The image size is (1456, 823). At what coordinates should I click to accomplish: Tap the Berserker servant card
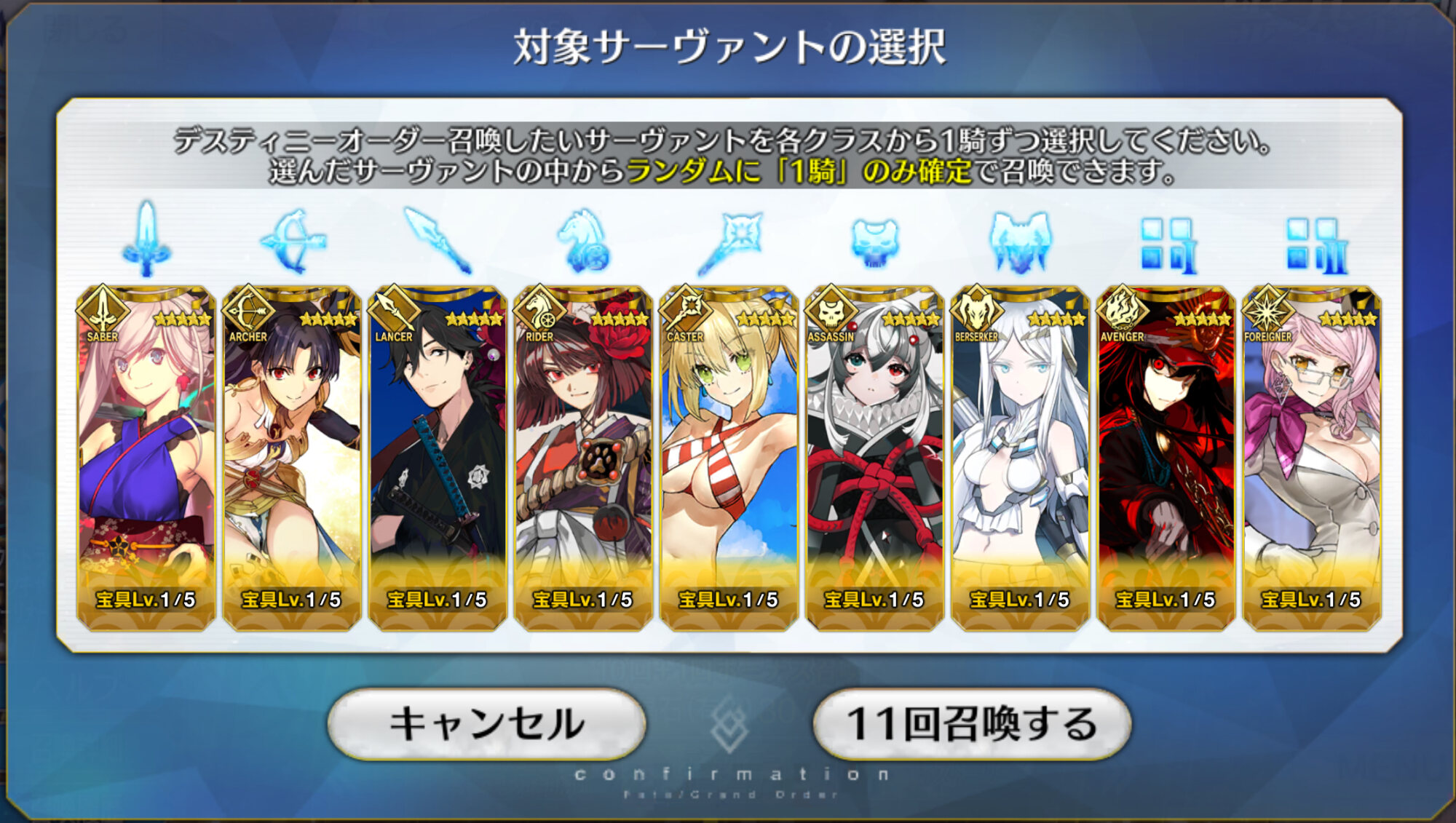click(1020, 458)
